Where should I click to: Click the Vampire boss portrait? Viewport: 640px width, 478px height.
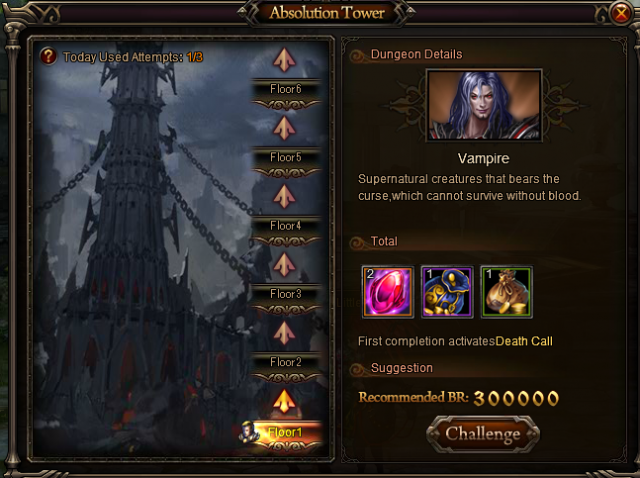pyautogui.click(x=484, y=106)
